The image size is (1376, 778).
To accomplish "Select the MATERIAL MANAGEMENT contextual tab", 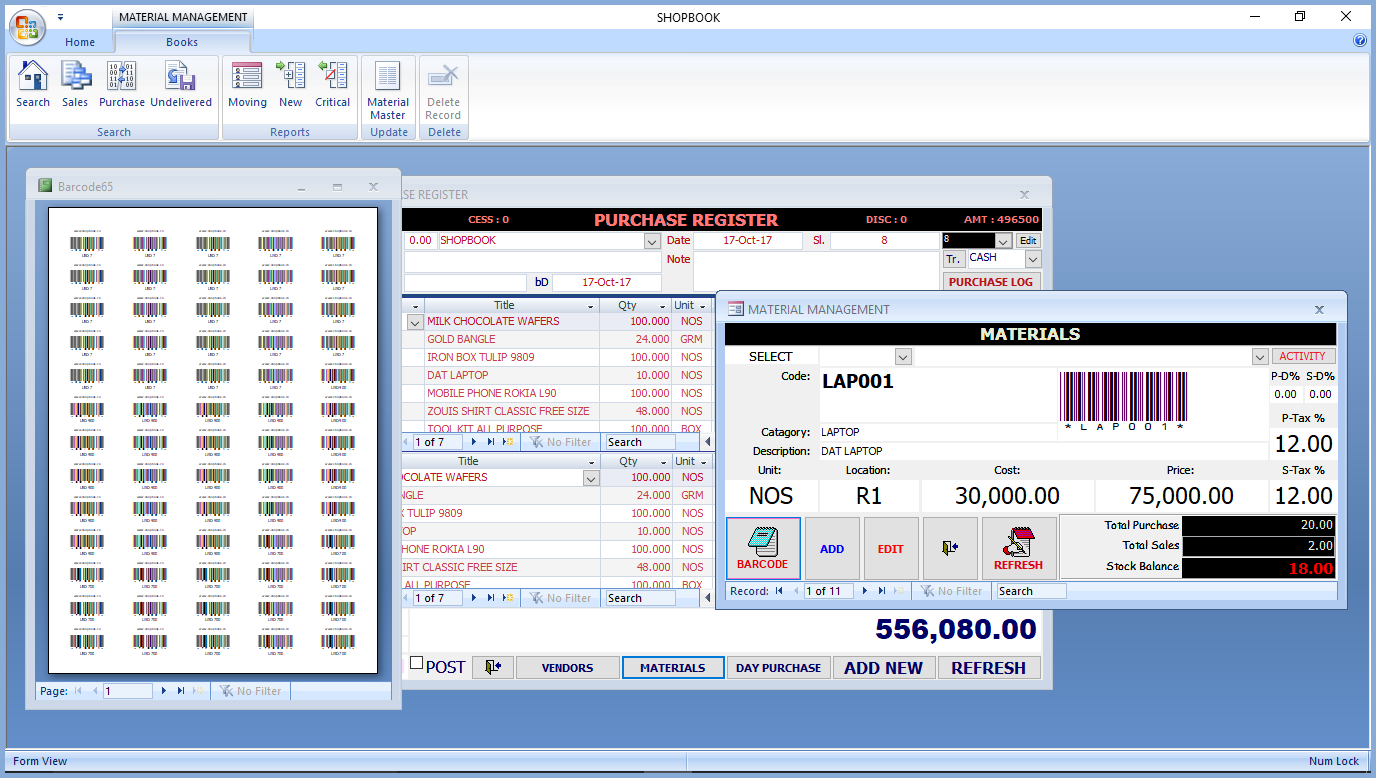I will [x=183, y=17].
